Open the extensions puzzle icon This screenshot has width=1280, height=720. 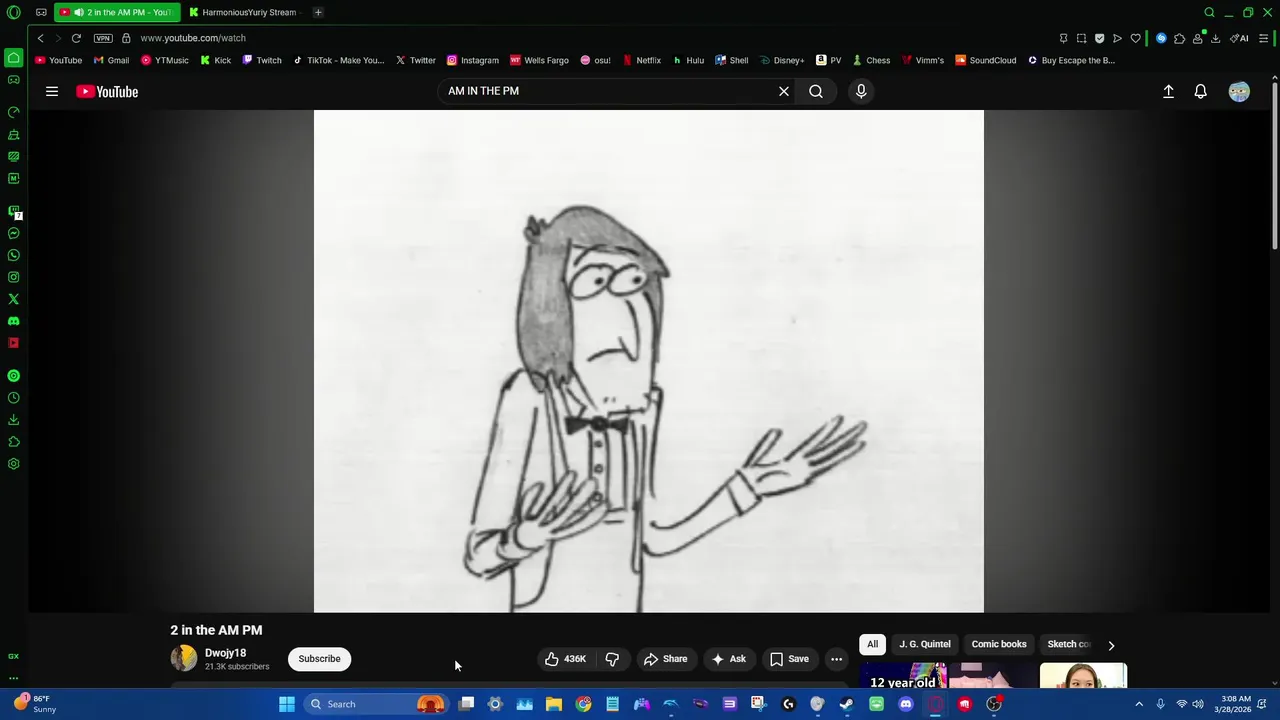point(1179,38)
